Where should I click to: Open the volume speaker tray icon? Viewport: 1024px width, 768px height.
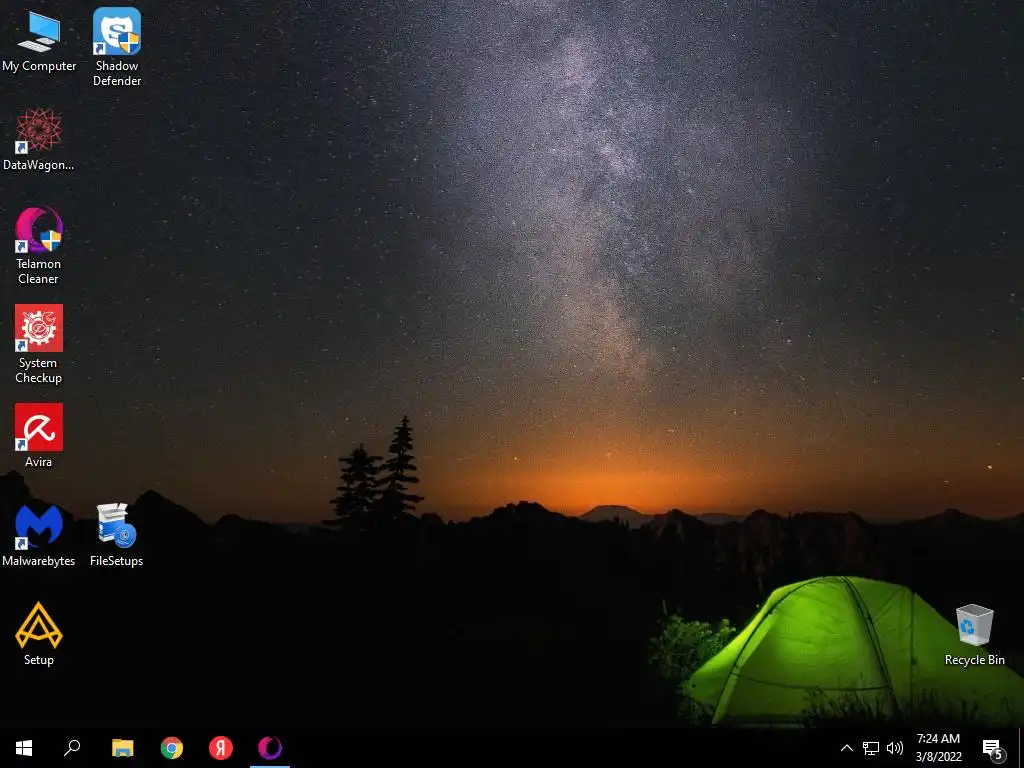click(895, 748)
